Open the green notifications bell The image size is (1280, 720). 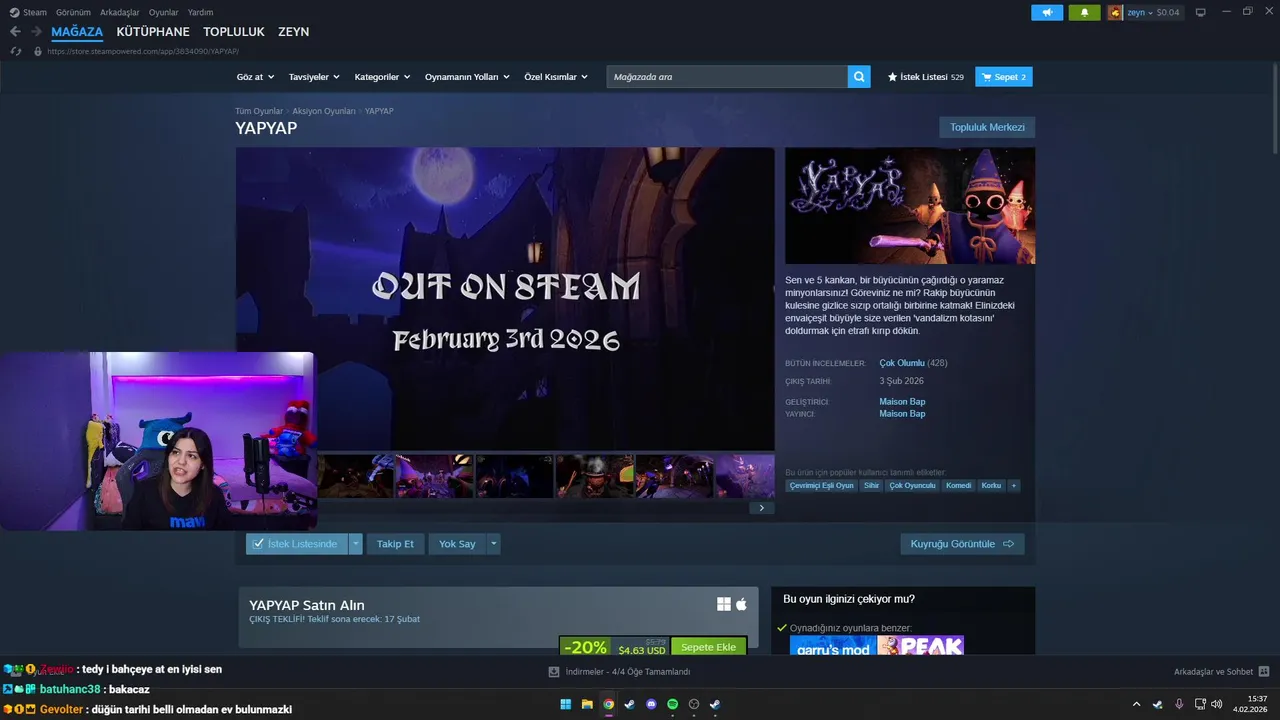[x=1084, y=12]
